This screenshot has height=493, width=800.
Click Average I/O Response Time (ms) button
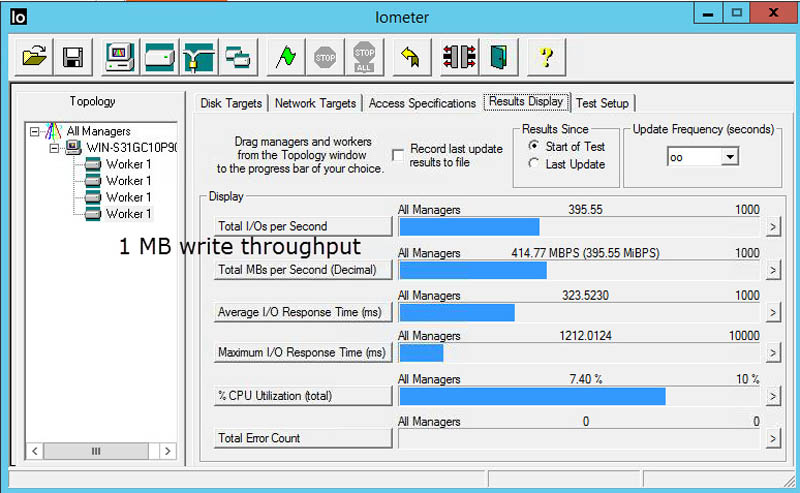(303, 312)
